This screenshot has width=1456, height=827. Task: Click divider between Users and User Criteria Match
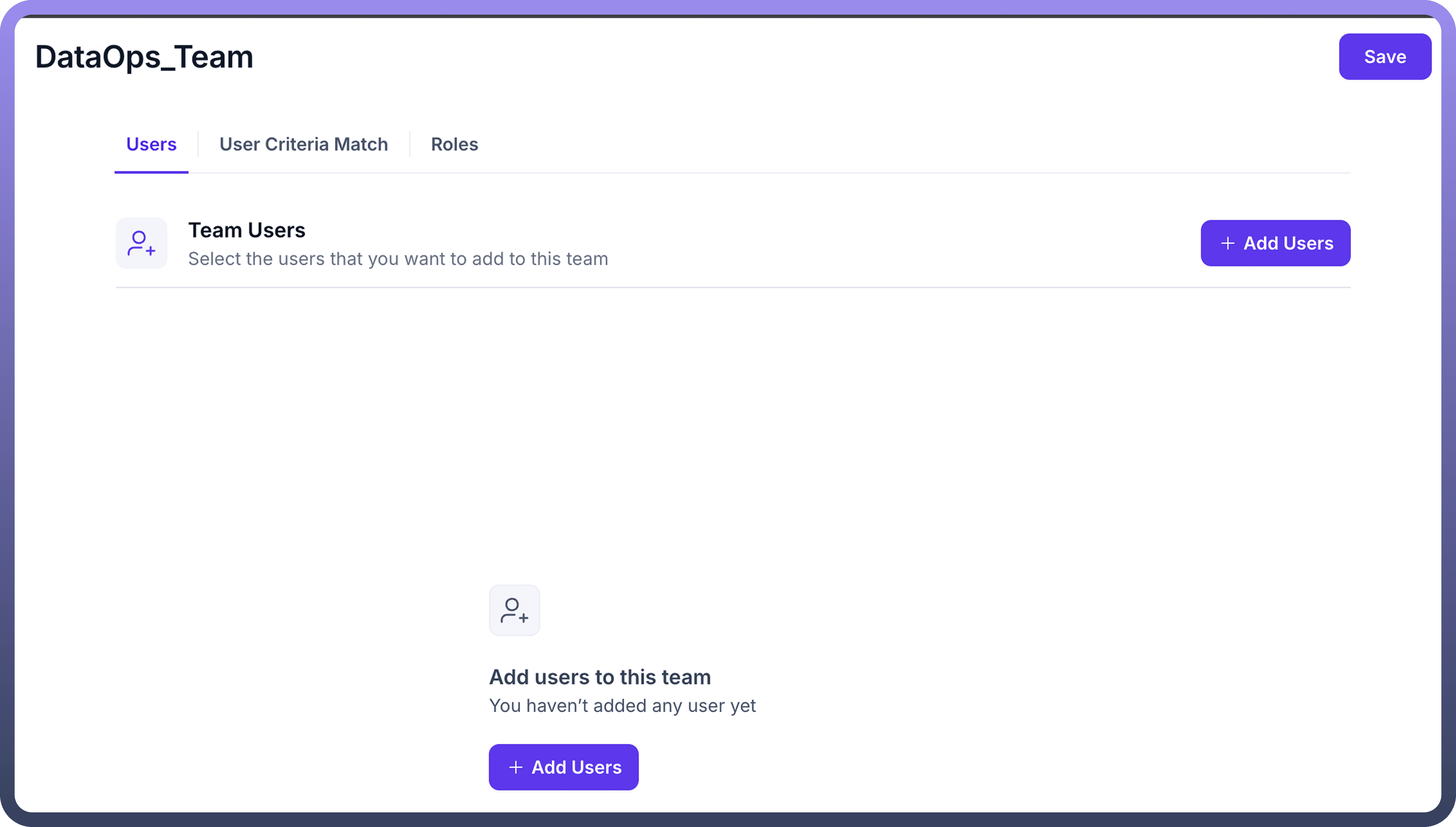pos(198,144)
